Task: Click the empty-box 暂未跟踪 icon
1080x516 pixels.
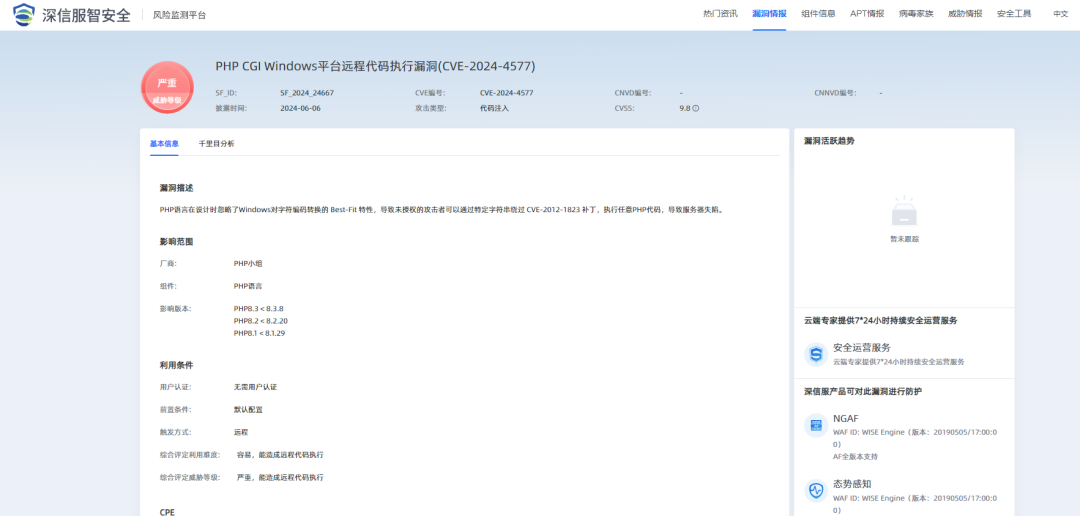Action: pos(904,211)
